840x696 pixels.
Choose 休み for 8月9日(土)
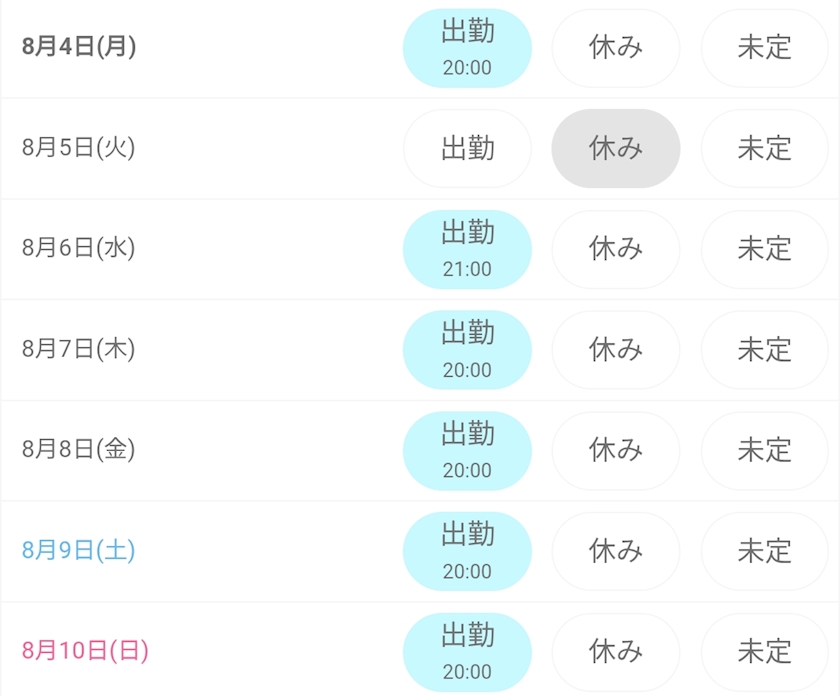pos(616,551)
